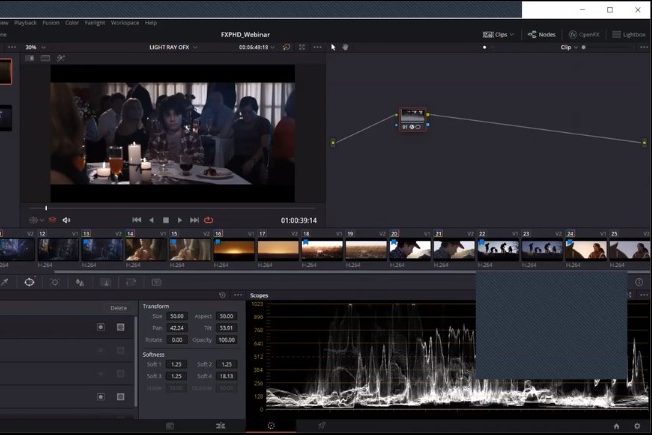Select the Qualifier eyedropper palette icon
The image size is (652, 435).
4,282
